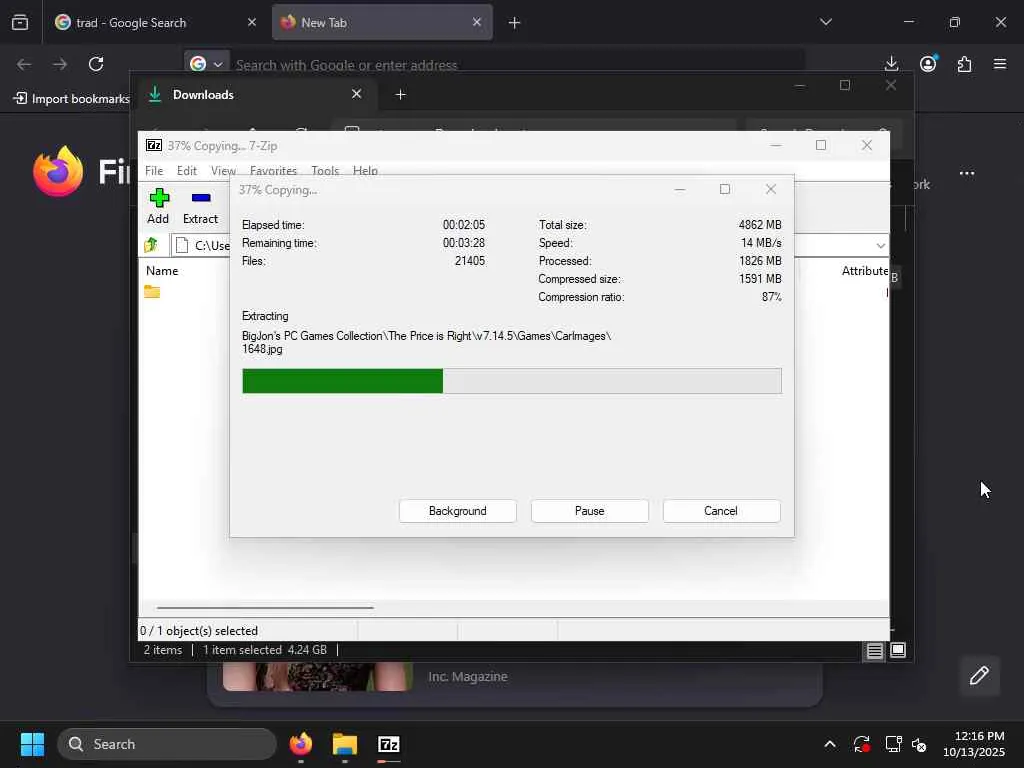Screen dimensions: 1024x768
Task: Open the Edit menu in 7-Zip
Action: pyautogui.click(x=187, y=170)
